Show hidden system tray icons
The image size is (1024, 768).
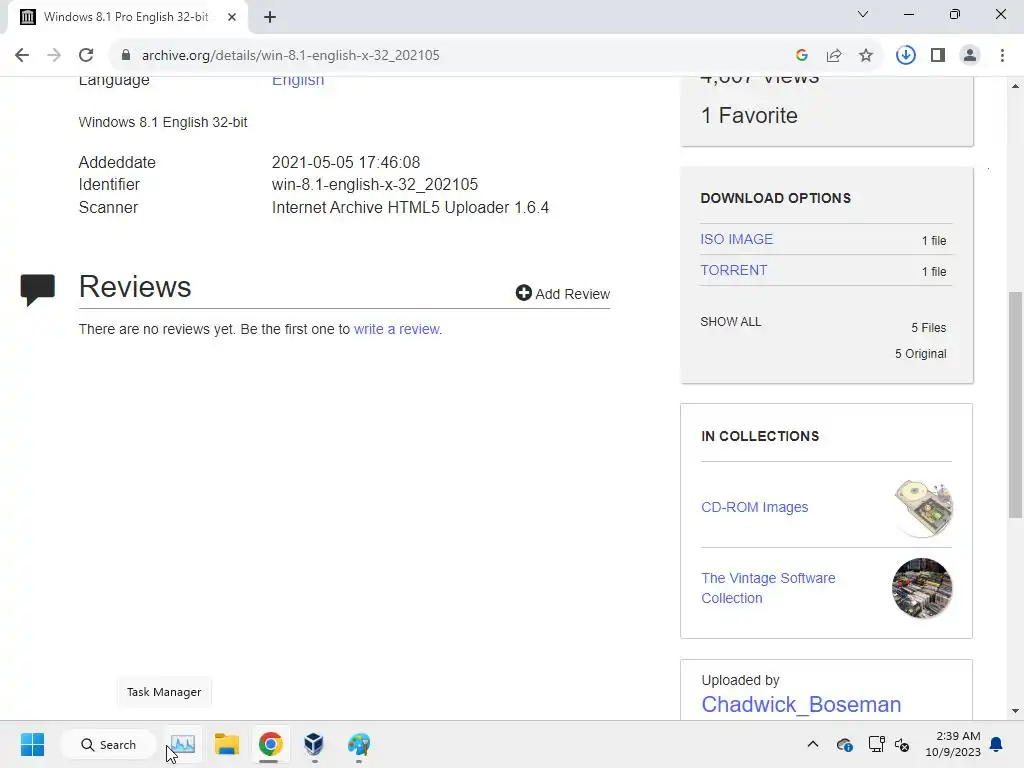(x=813, y=744)
